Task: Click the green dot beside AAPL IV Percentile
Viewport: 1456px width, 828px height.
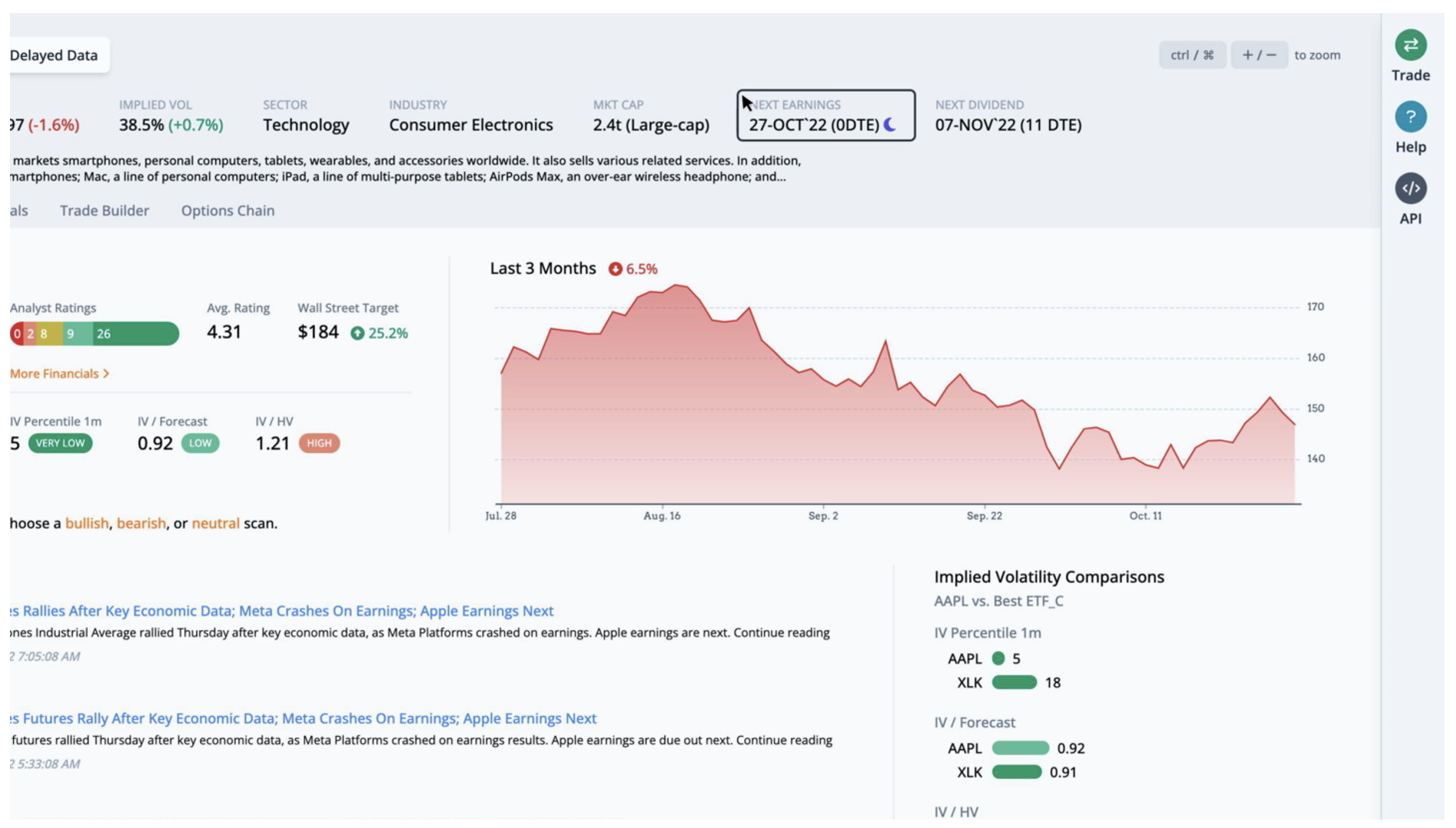Action: 997,658
